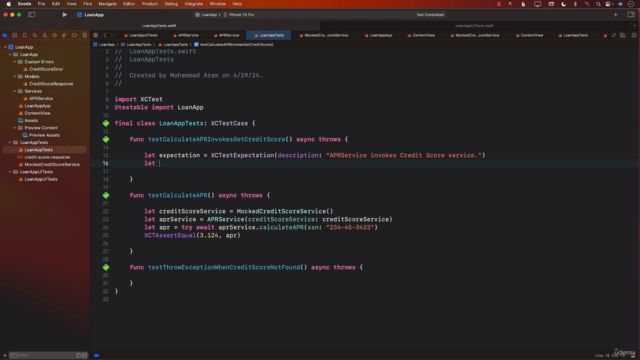Collapse the LoanApp group folder
This screenshot has height=360, width=640.
pos(10,54)
